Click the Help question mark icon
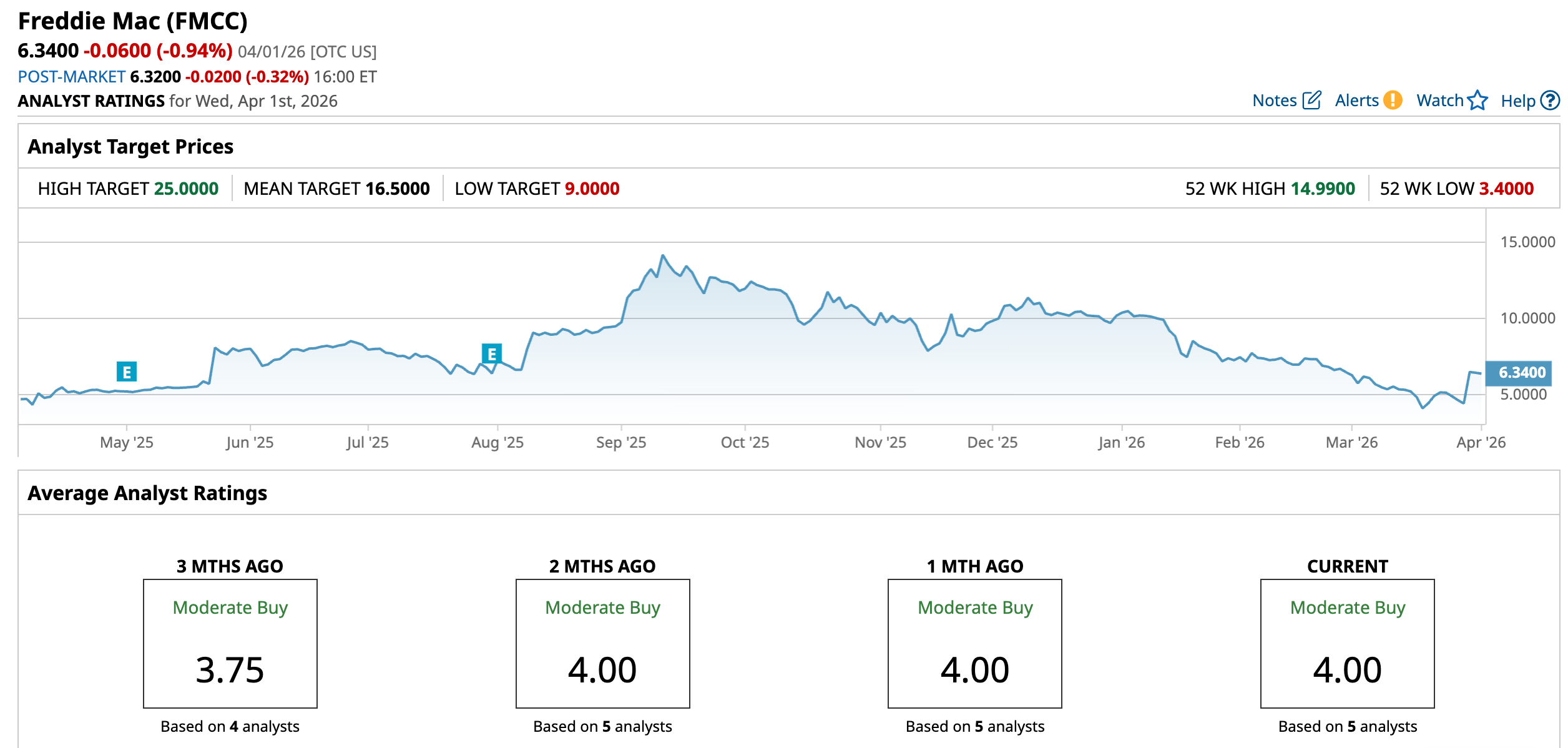The height and width of the screenshot is (748, 1568). coord(1549,100)
